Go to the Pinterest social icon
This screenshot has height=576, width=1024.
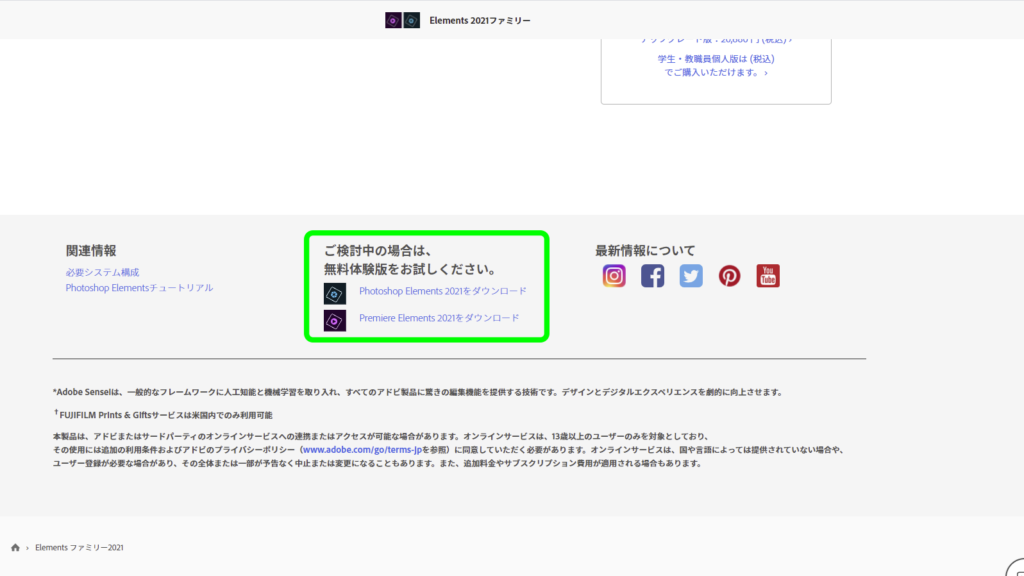point(729,276)
